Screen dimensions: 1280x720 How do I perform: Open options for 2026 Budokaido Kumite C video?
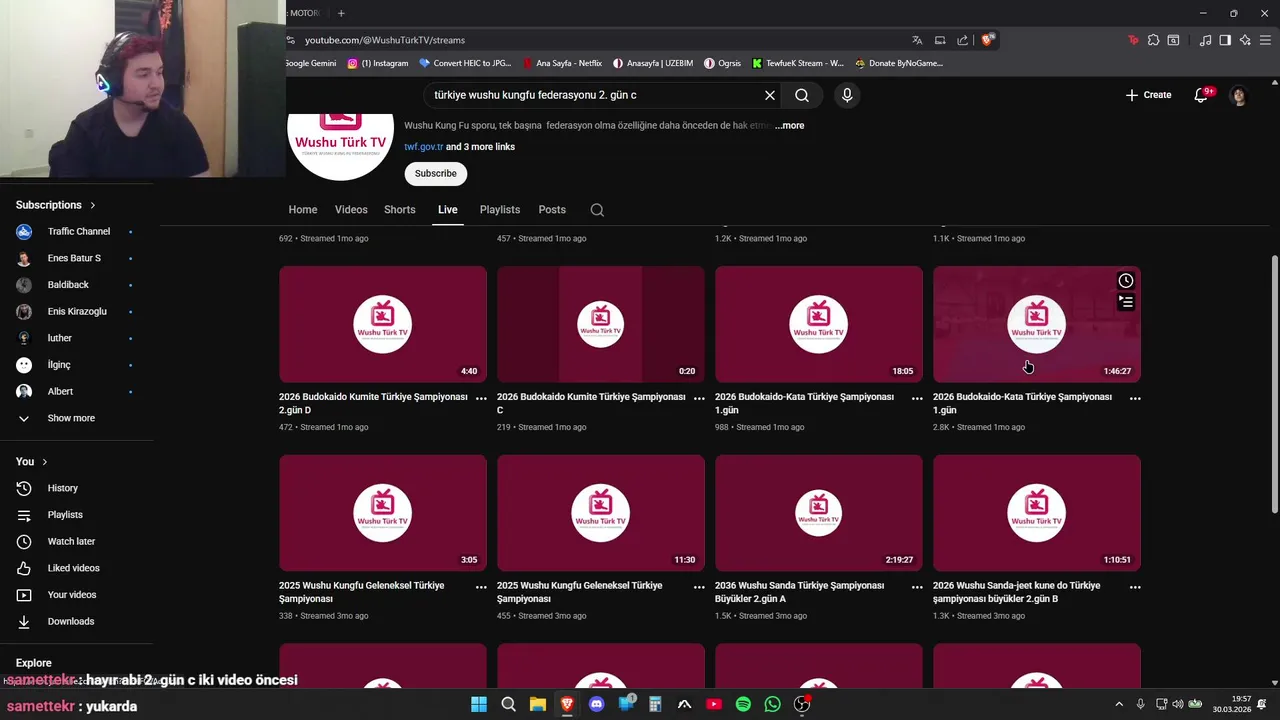(x=699, y=398)
